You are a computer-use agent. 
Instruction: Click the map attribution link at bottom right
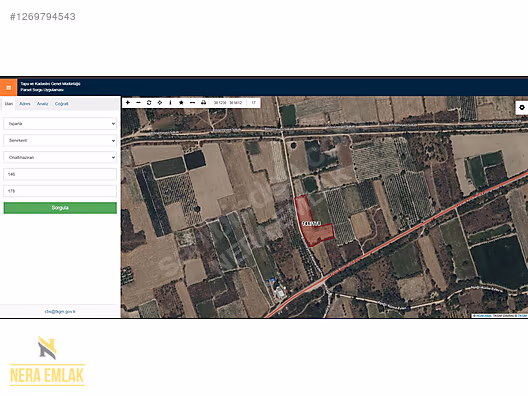point(500,316)
